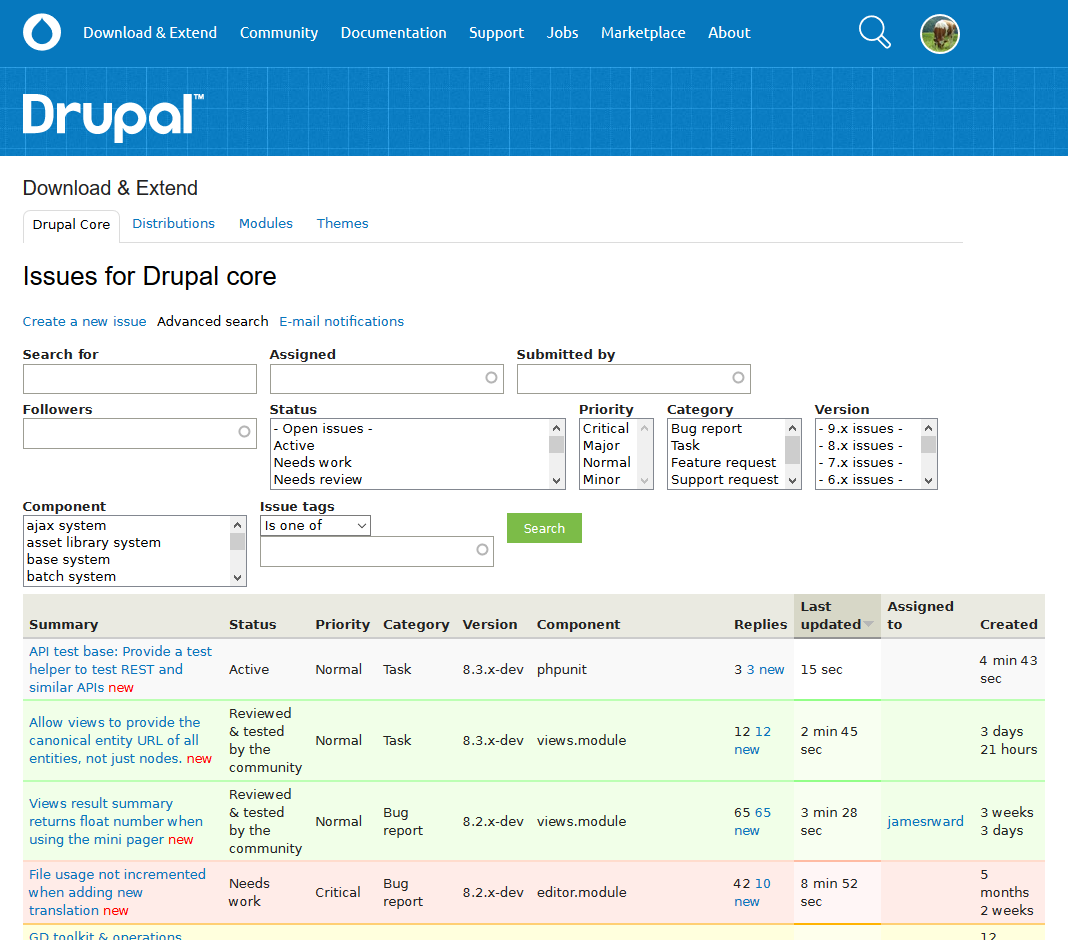This screenshot has width=1068, height=940.
Task: Click '3 new' replies link
Action: [x=765, y=670]
